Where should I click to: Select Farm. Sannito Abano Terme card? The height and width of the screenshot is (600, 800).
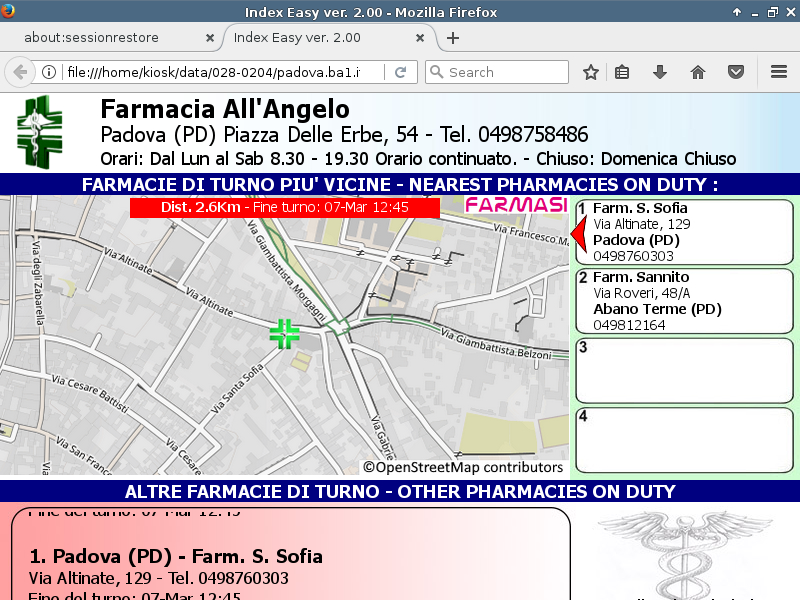[x=685, y=300]
